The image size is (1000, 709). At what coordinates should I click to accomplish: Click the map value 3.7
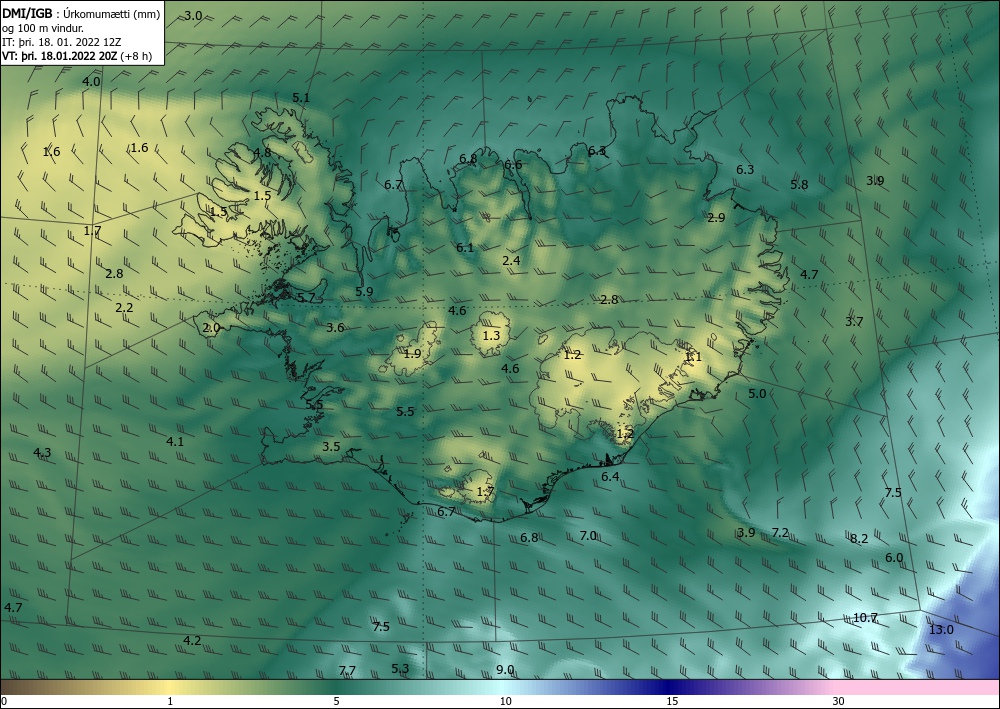tap(854, 321)
